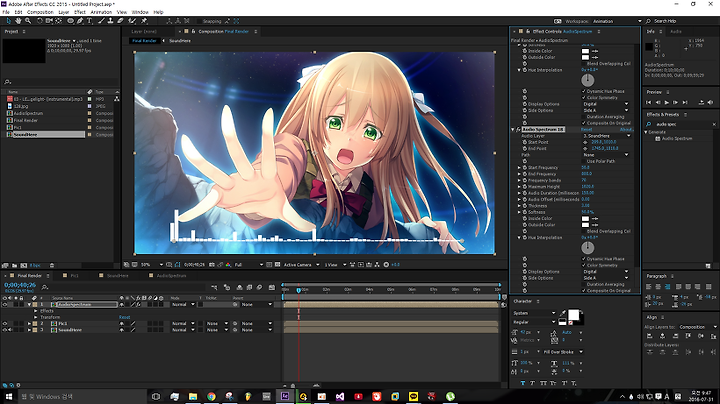This screenshot has height=404, width=720.
Task: Jump to last frame in Preview panel
Action: 685,103
